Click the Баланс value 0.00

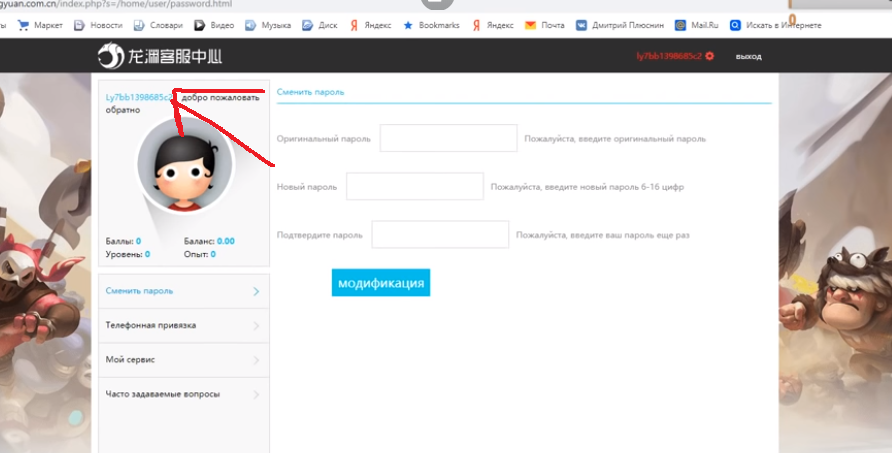(226, 241)
